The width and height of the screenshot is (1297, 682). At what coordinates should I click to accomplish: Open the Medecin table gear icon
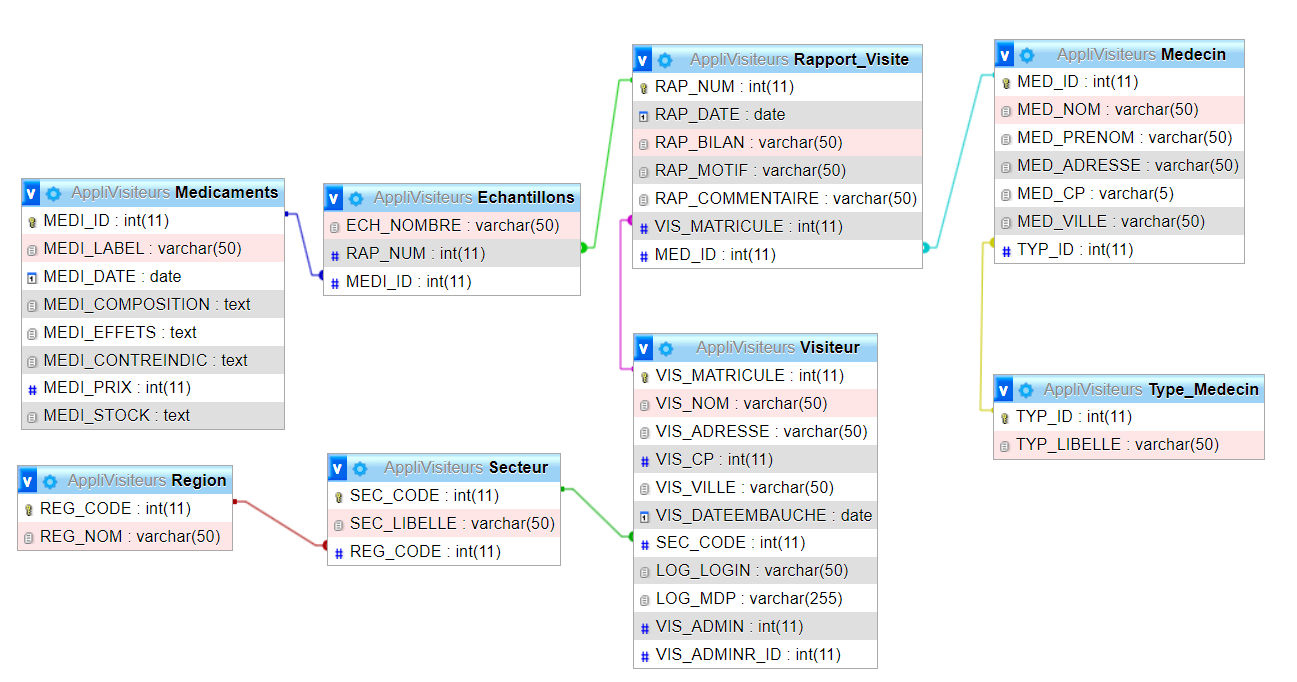click(x=1027, y=55)
